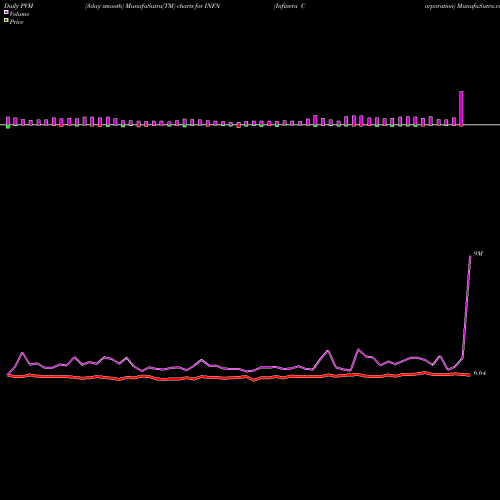Click the Price legend color swatch
The image size is (500, 500).
[x=6, y=21]
